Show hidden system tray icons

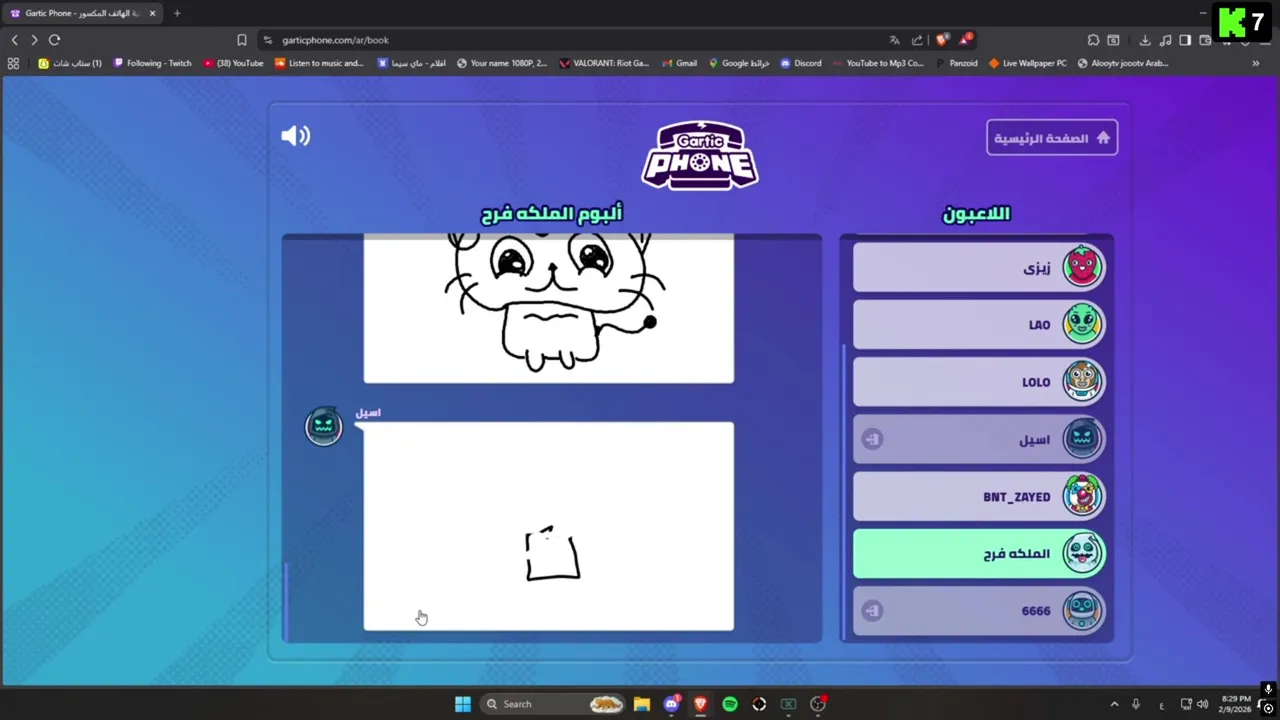pos(1114,704)
